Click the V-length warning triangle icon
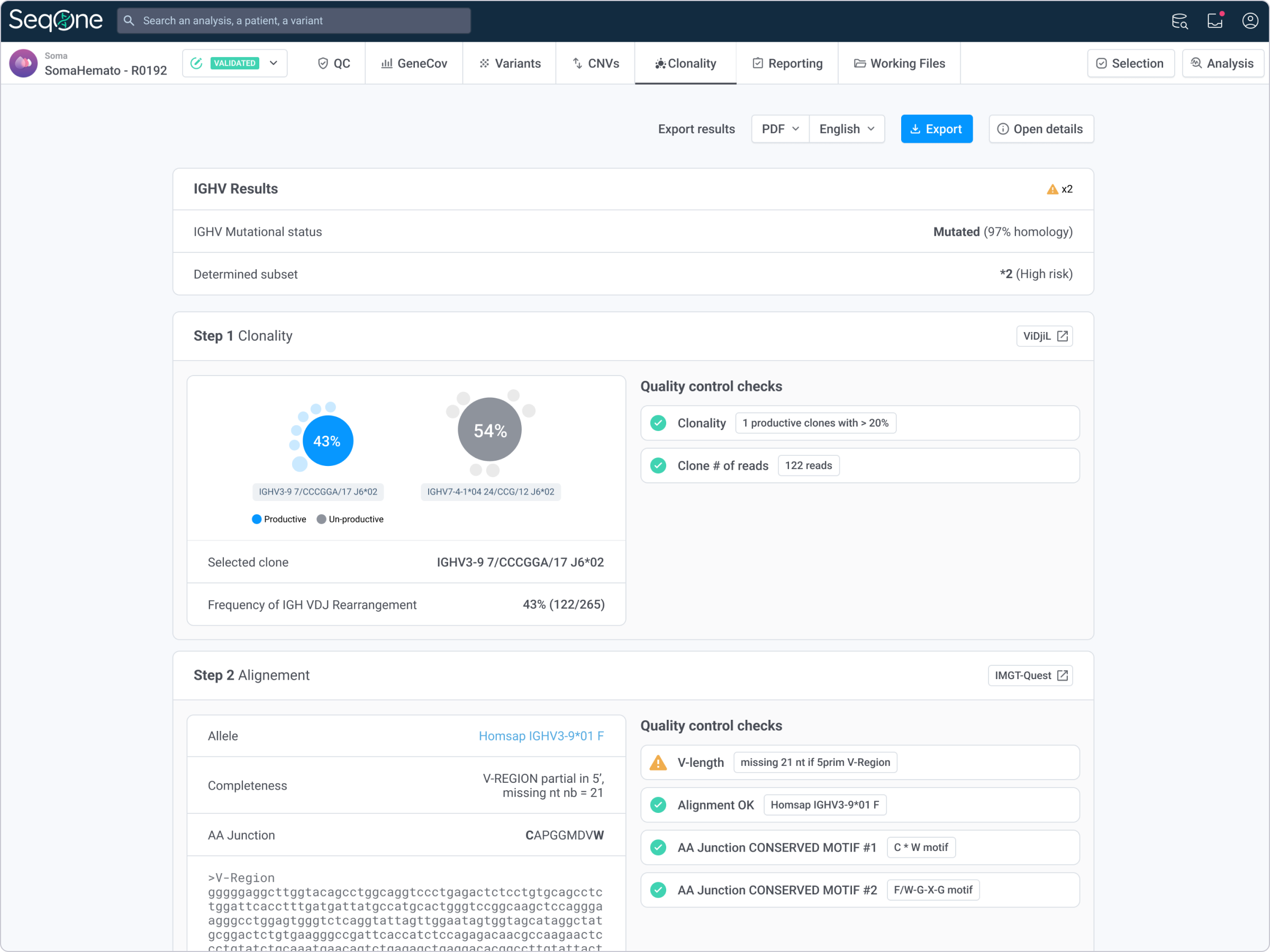Viewport: 1270px width, 952px height. pyautogui.click(x=658, y=763)
